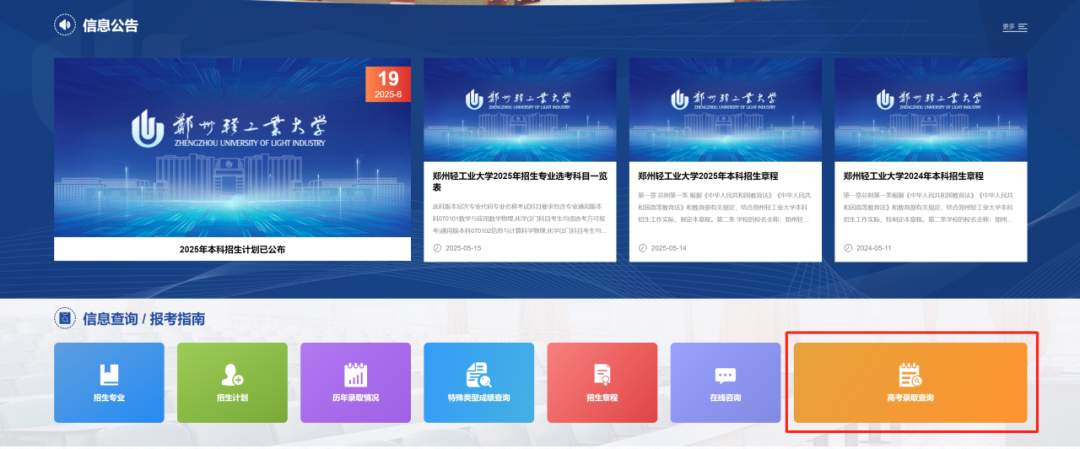
Task: Open the 招生章程 tile label
Action: 602,398
